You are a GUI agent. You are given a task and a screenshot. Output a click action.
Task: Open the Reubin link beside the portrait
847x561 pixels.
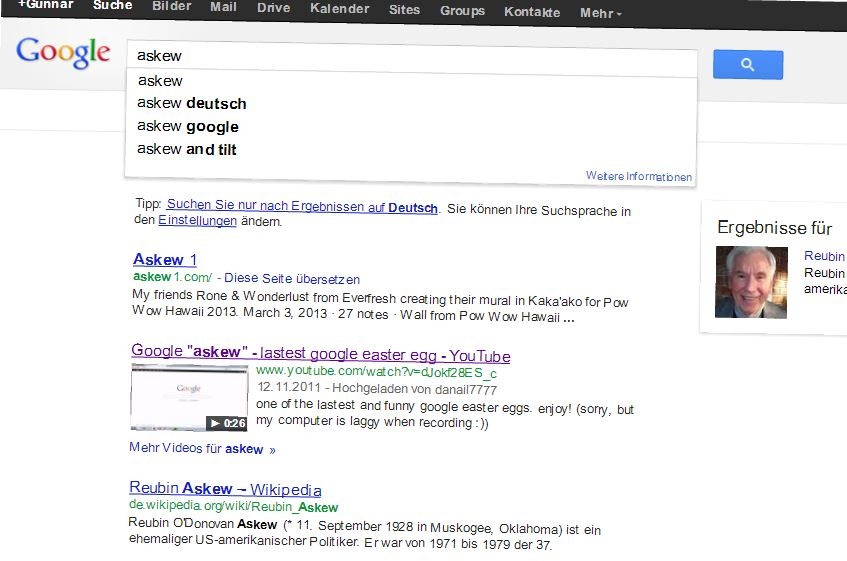click(824, 256)
